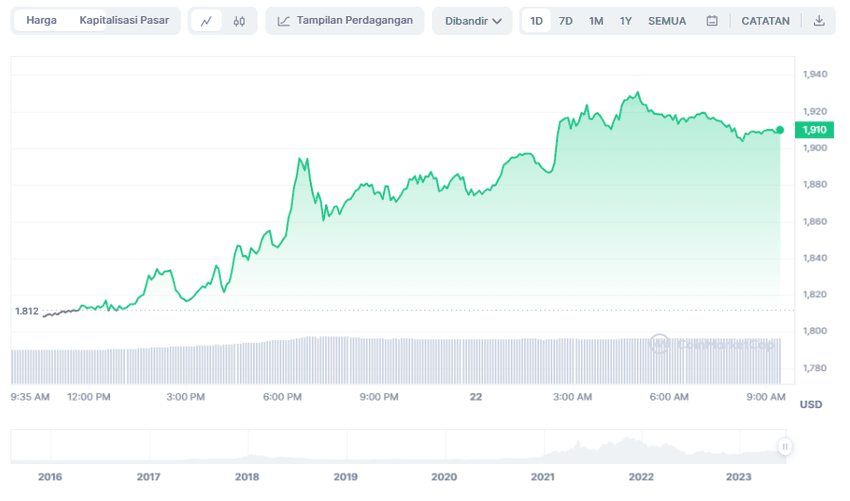Switch to Kapitalisasi Pasar view
Viewport: 850px width, 501px height.
point(124,21)
